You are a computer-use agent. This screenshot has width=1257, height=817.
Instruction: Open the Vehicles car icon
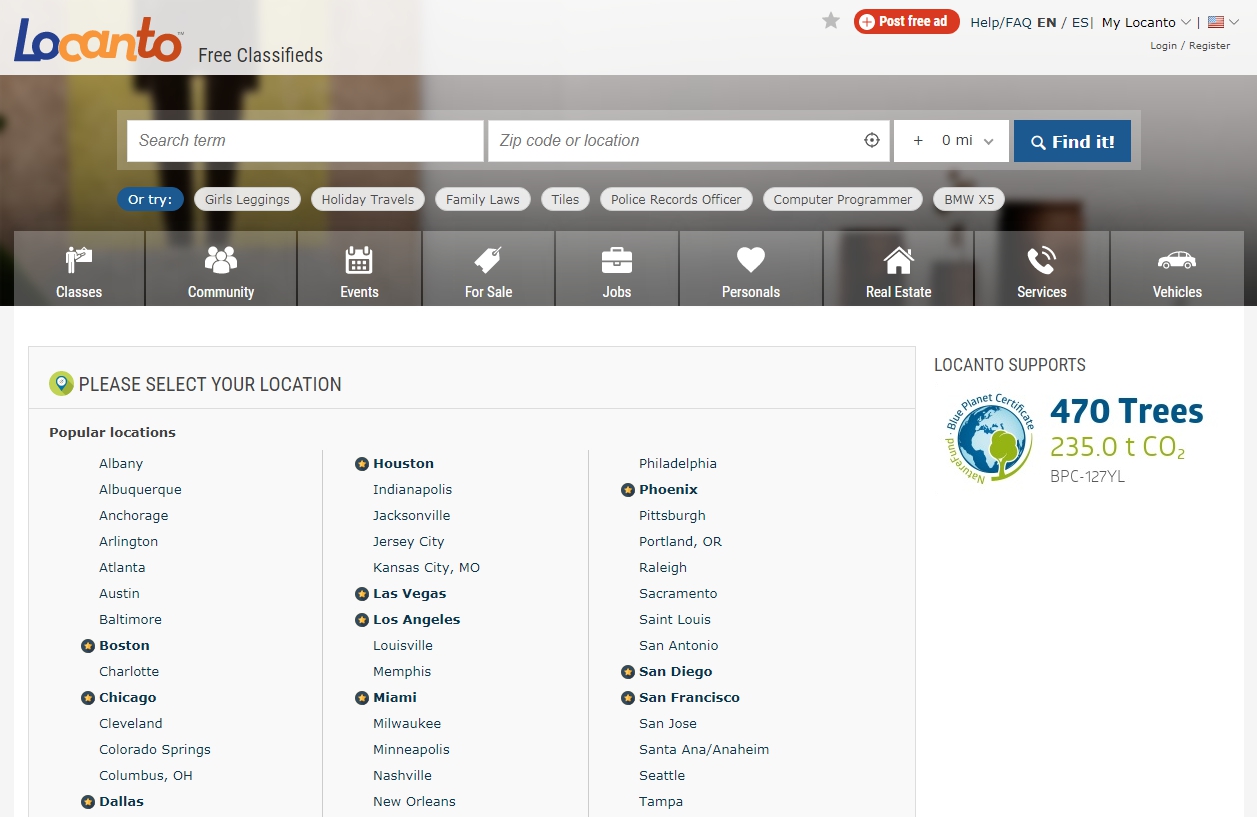pos(1177,261)
